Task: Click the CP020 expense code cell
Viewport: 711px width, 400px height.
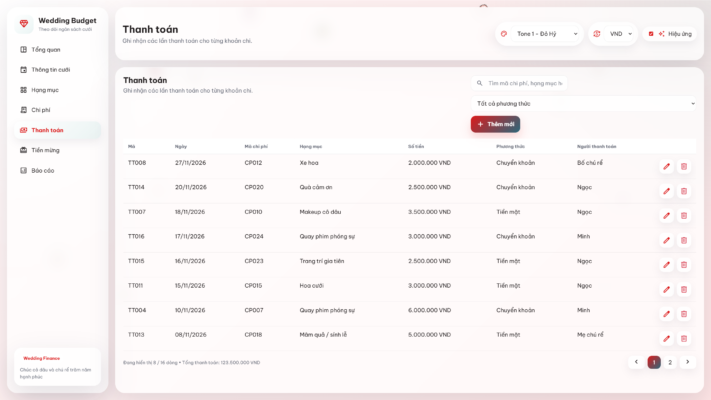Action: pos(254,187)
